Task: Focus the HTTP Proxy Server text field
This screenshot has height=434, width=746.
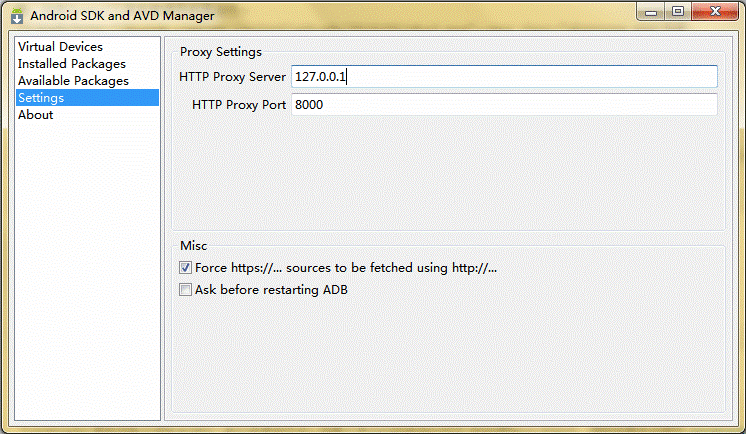Action: coord(504,77)
